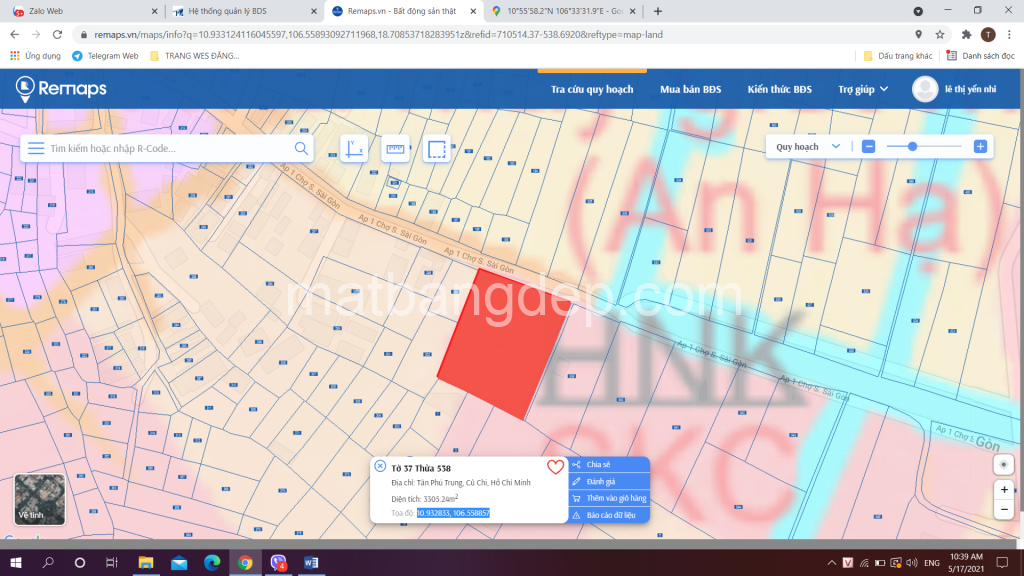Click Thêm vào giỏ hàng button
The width and height of the screenshot is (1024, 576).
609,498
